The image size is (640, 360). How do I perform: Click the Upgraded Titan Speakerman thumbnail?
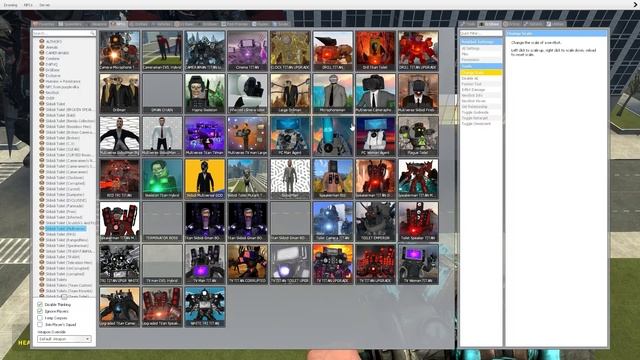162,307
